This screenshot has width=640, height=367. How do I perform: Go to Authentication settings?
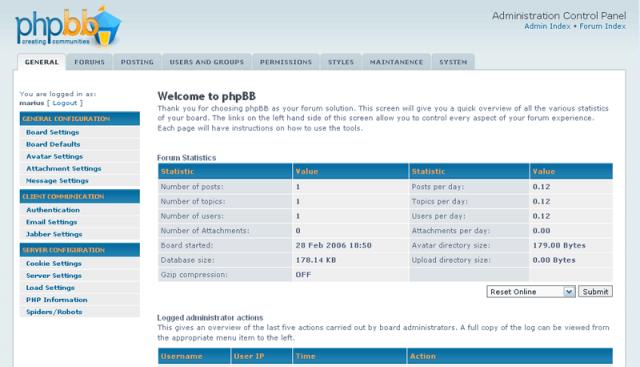[x=53, y=210]
